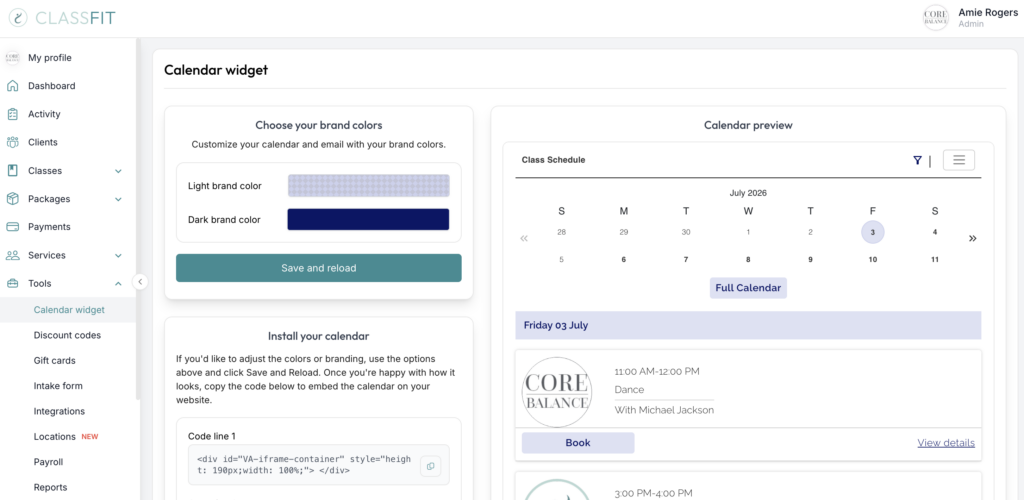This screenshot has width=1024, height=500.
Task: Click the Full Calendar button
Action: pyautogui.click(x=748, y=288)
